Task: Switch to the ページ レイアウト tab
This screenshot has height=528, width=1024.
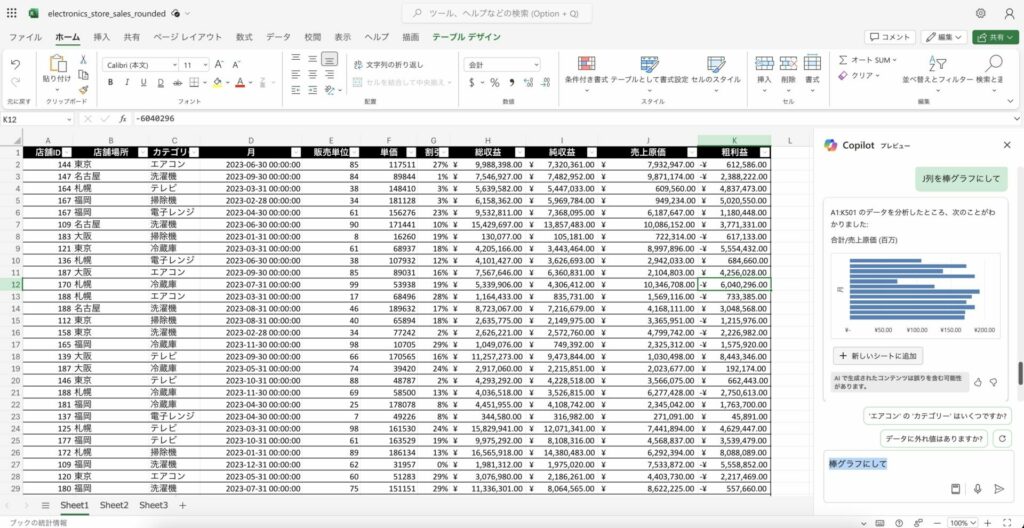Action: 187,37
